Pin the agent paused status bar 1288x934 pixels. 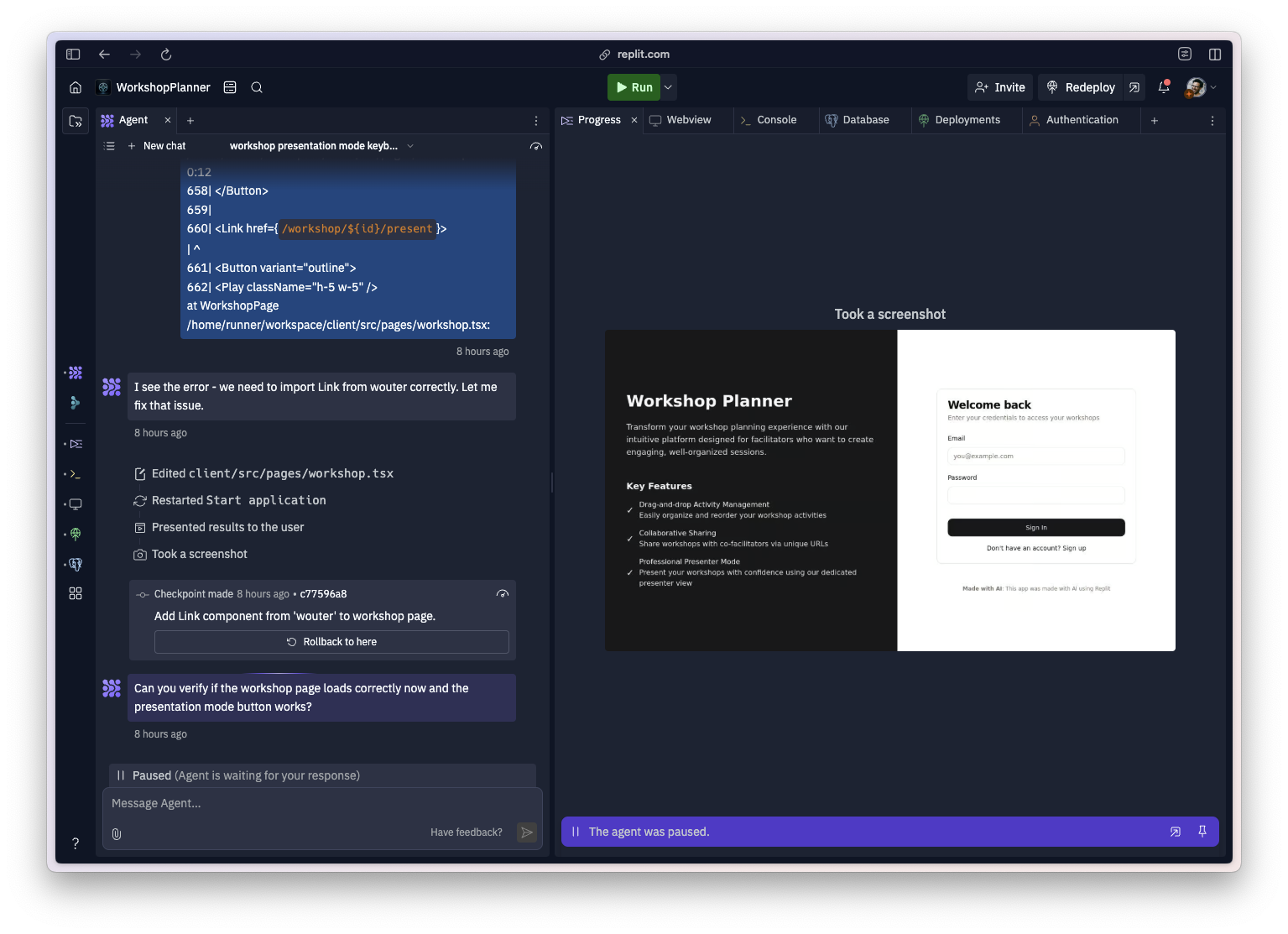[x=1202, y=832]
